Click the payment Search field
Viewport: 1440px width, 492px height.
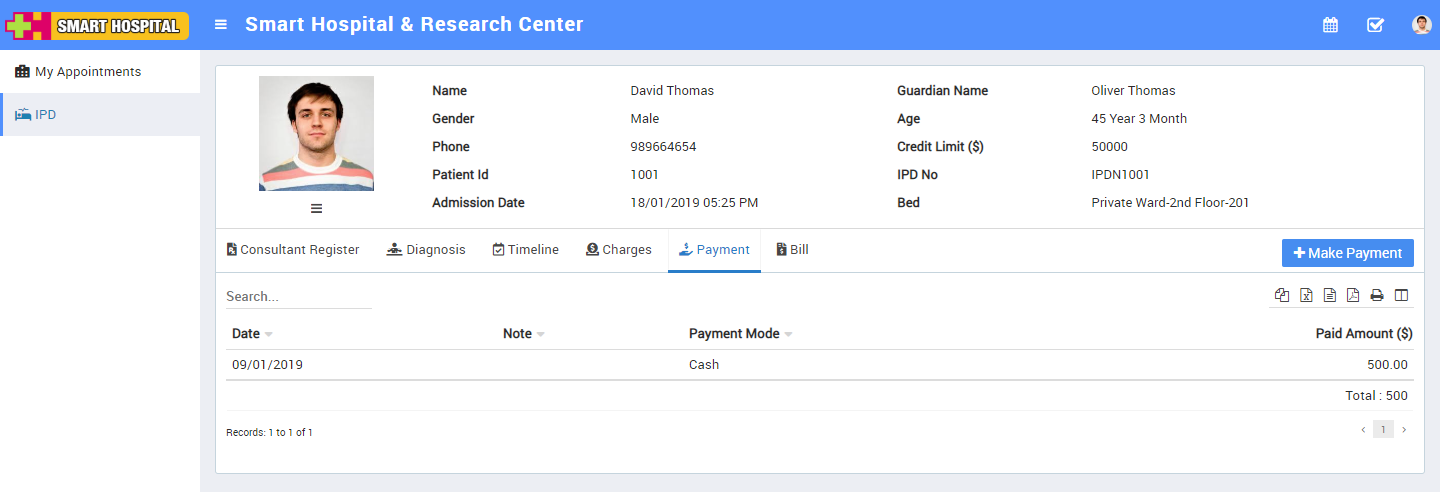click(298, 296)
